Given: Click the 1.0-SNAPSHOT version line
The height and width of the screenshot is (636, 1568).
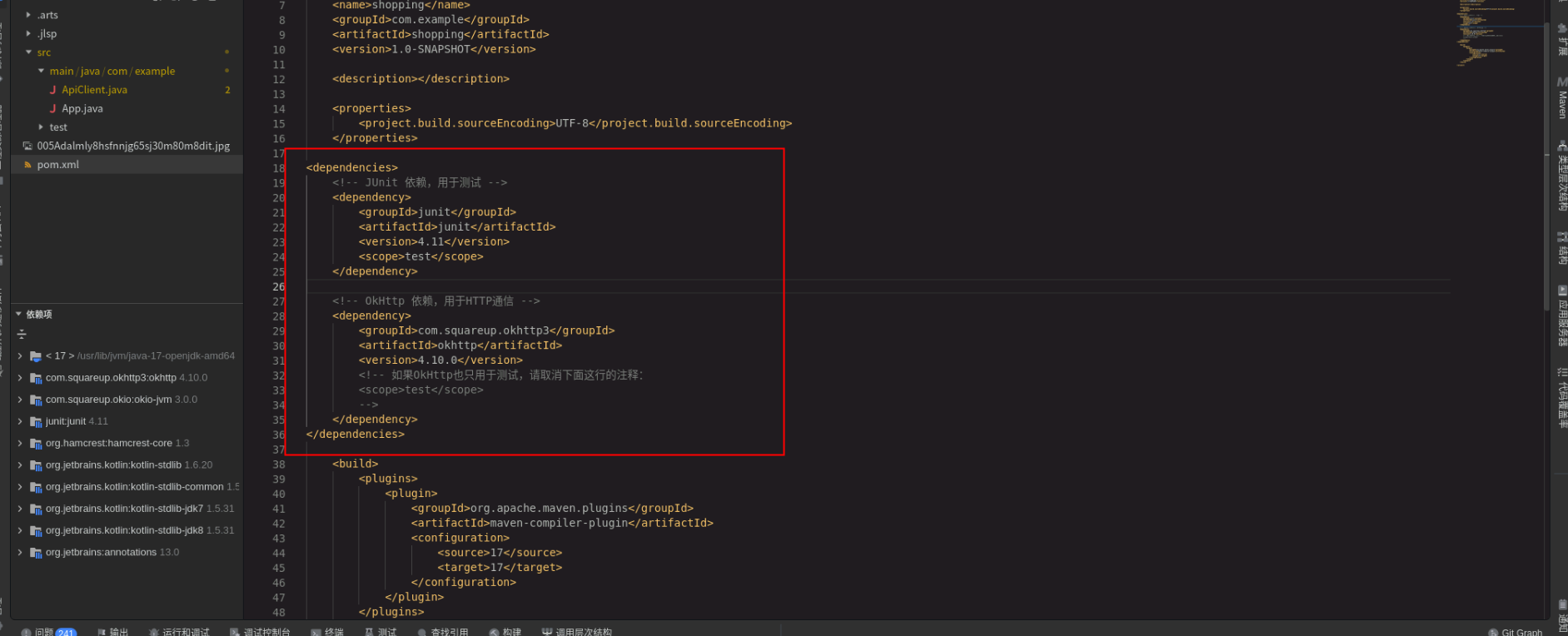Looking at the screenshot, I should point(434,49).
